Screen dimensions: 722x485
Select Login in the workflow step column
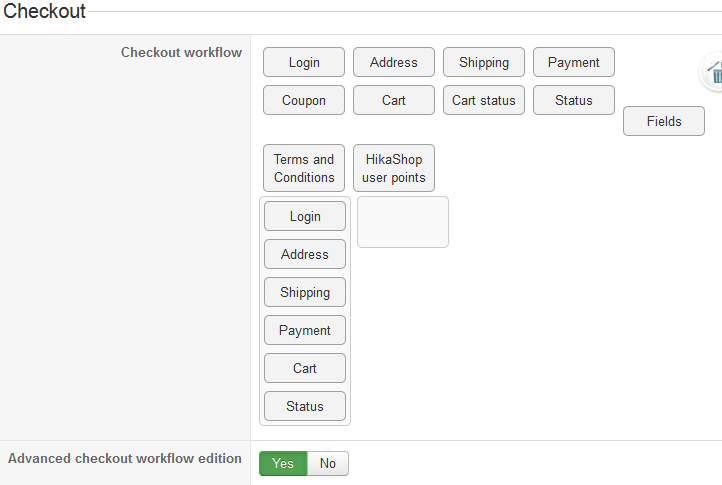[305, 216]
